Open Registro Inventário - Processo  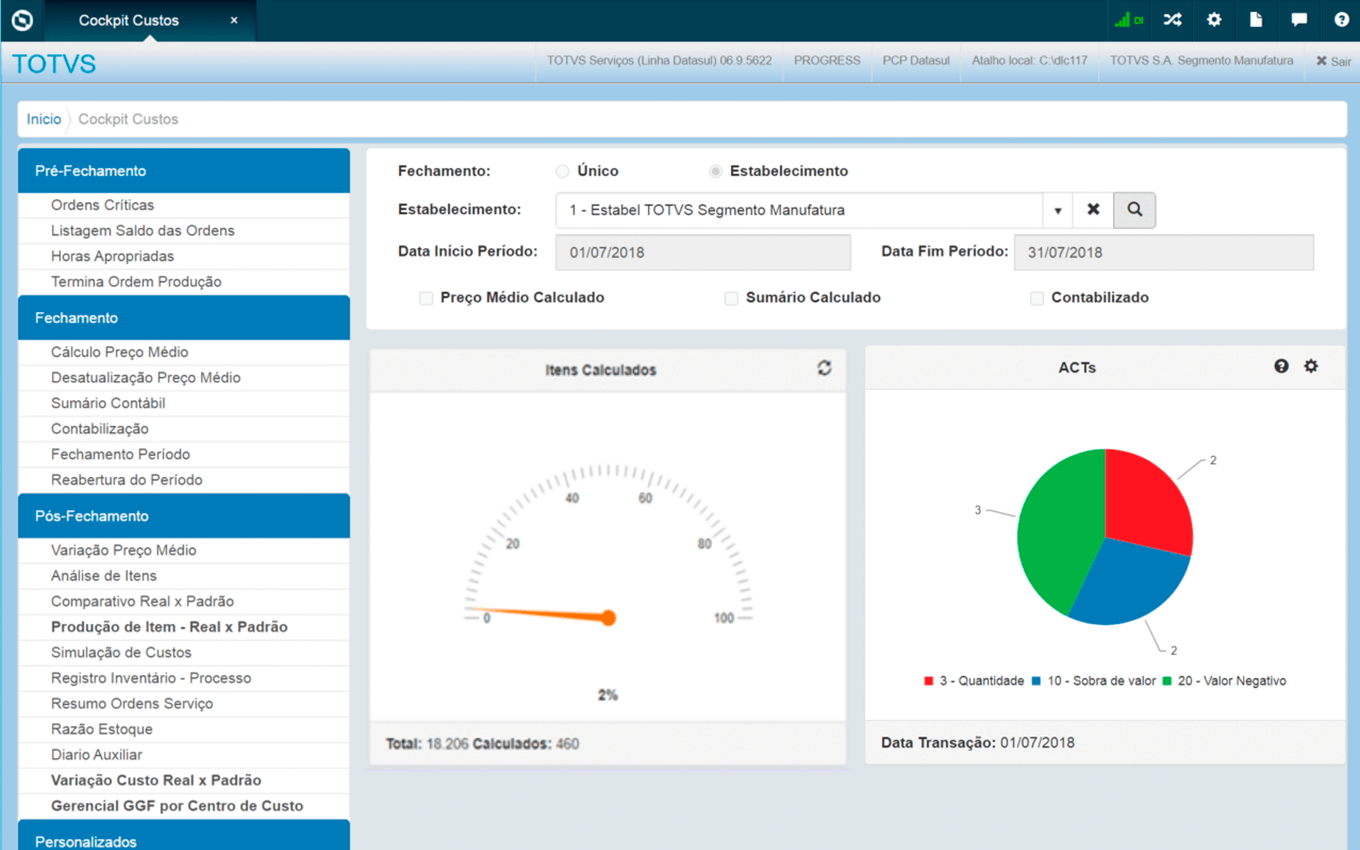[184, 678]
